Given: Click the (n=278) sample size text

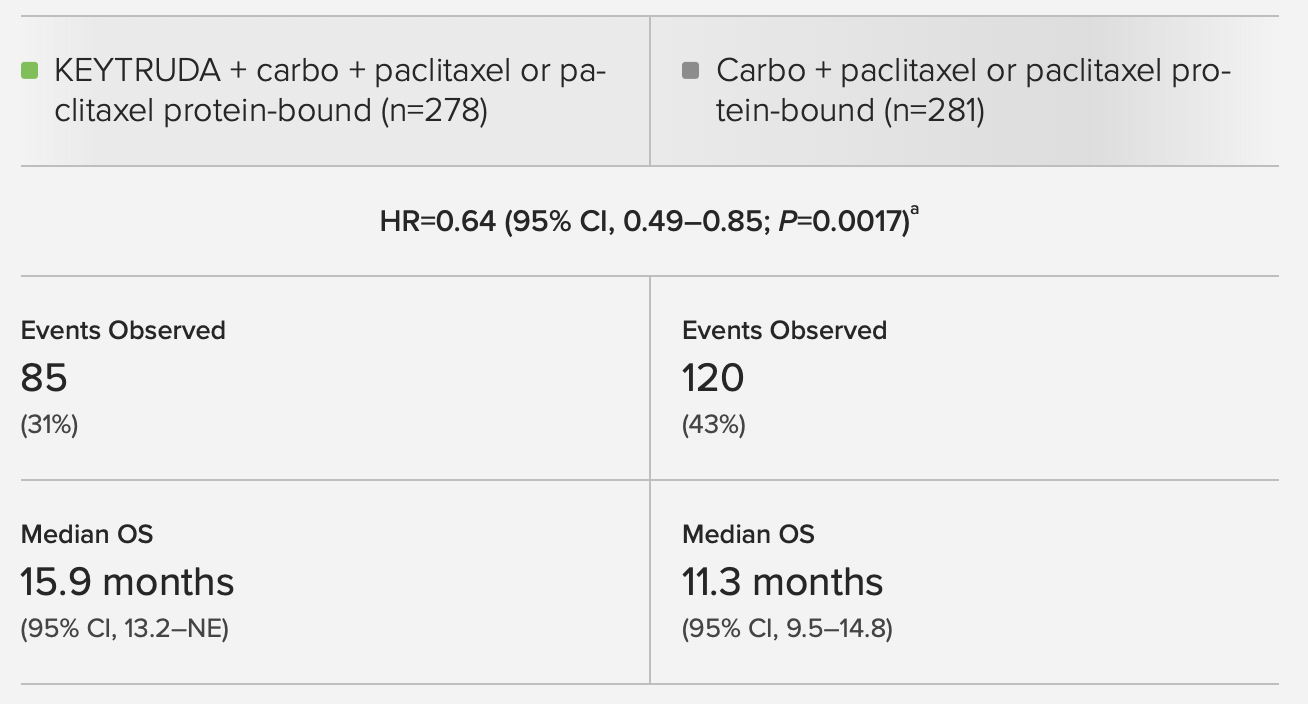Looking at the screenshot, I should (x=434, y=110).
